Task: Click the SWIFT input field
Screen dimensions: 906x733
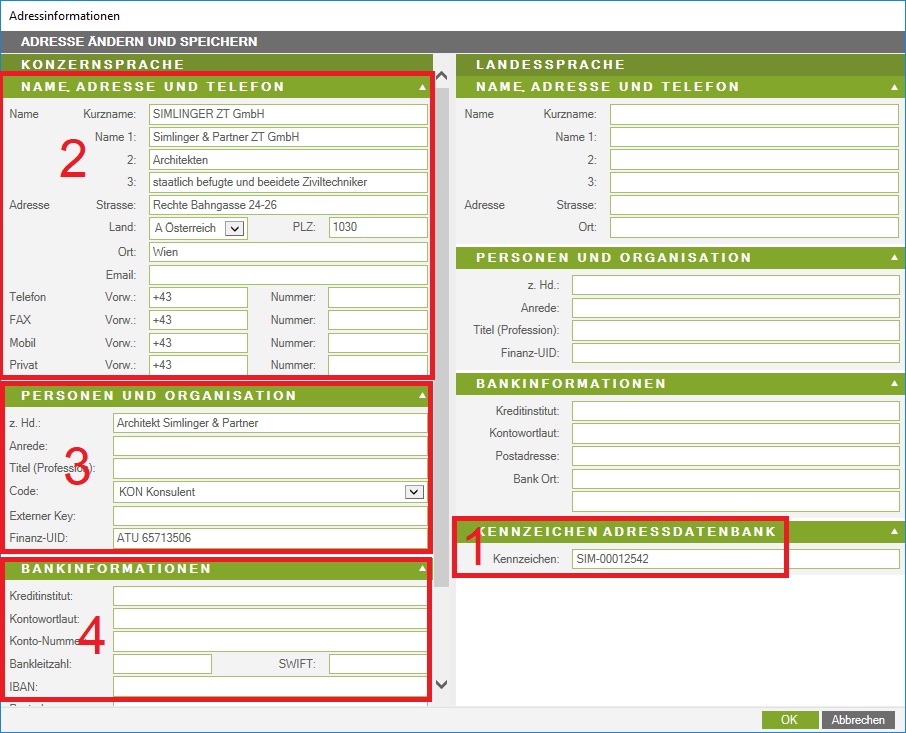Action: click(x=377, y=664)
